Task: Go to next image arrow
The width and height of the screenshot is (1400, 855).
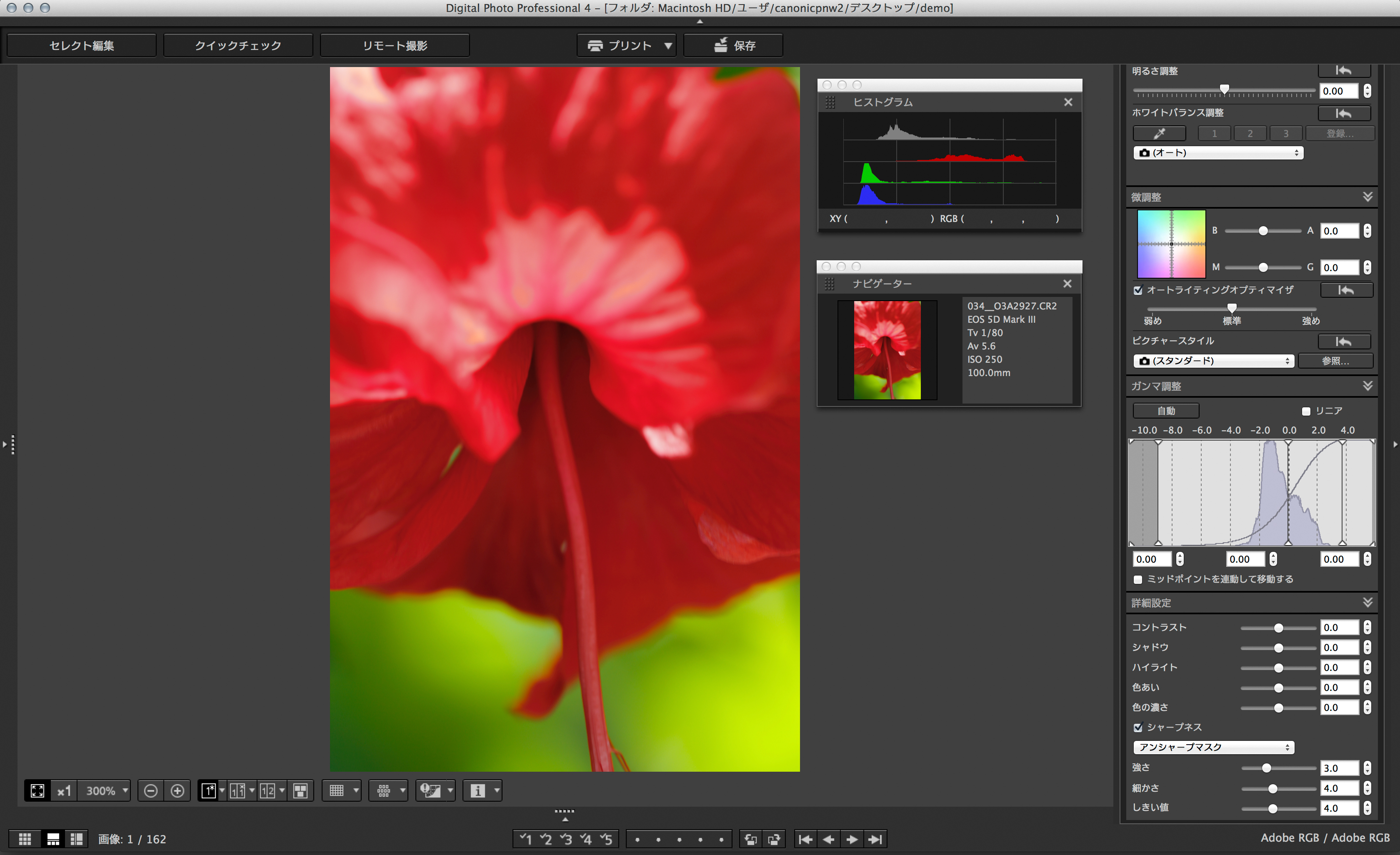Action: (x=852, y=839)
